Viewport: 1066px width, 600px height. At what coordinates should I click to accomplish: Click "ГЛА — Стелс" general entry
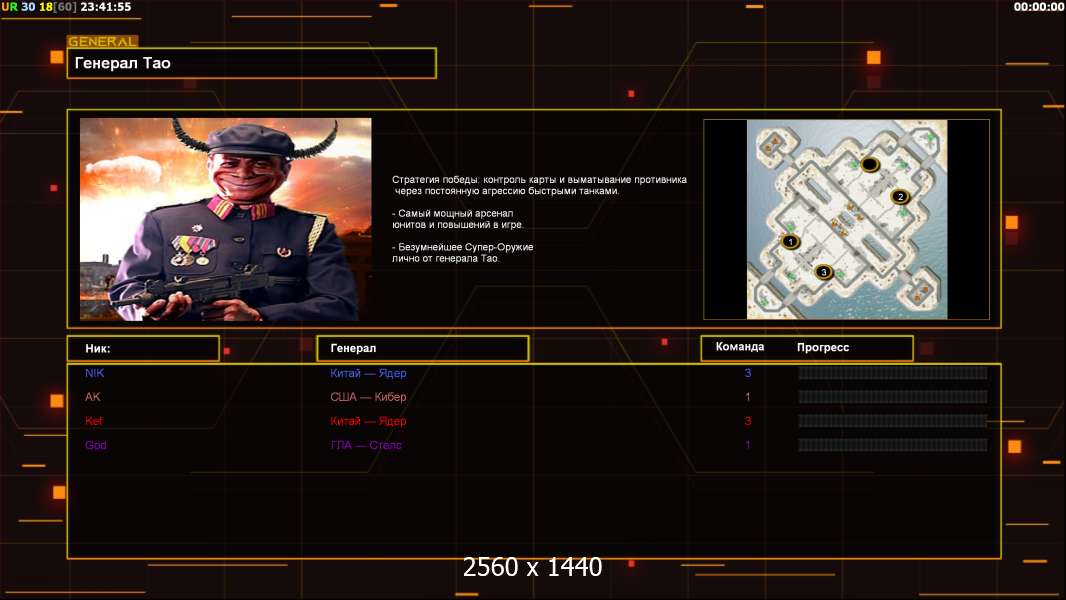pos(366,445)
